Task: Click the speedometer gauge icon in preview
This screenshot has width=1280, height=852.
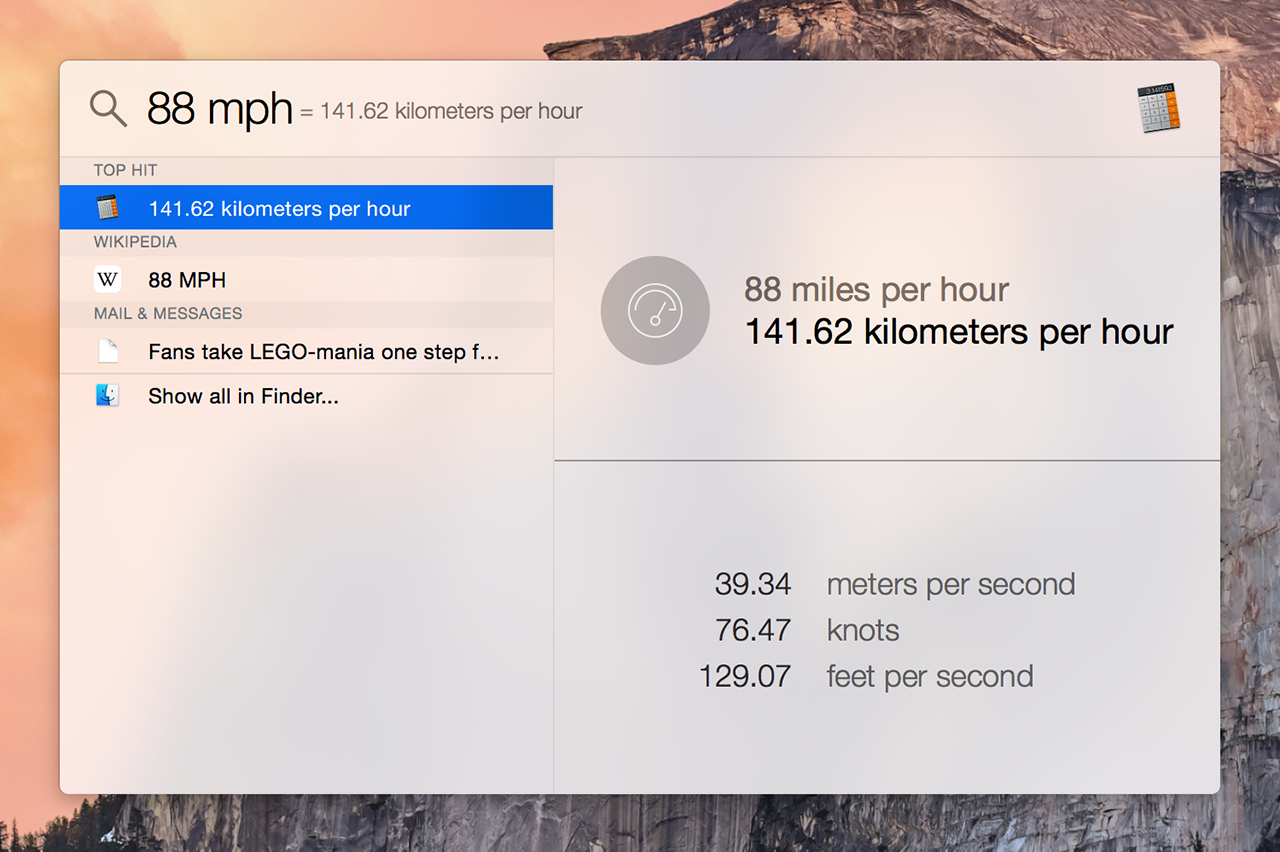Action: click(655, 310)
